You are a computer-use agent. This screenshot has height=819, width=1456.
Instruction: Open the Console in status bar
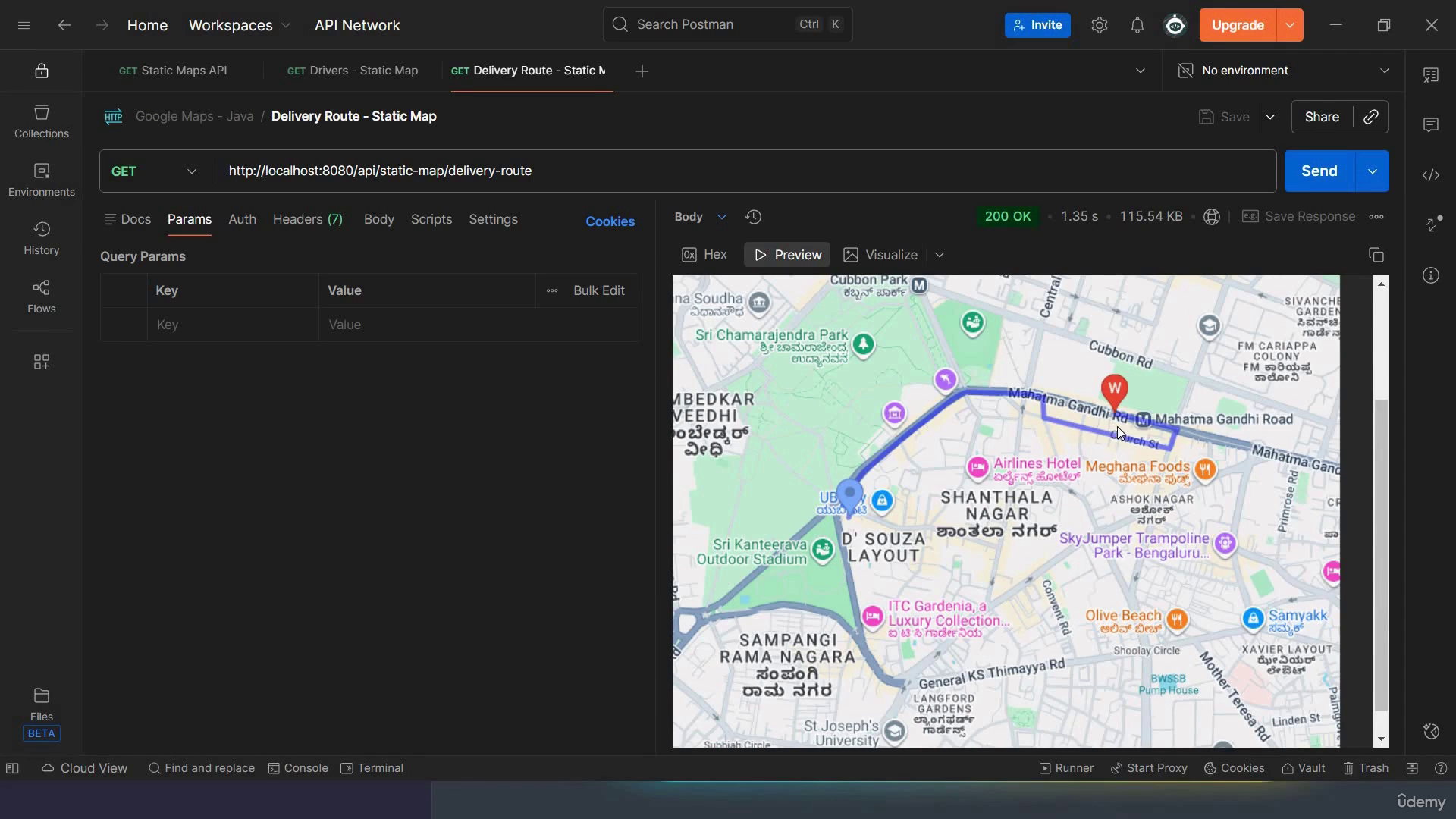point(298,768)
